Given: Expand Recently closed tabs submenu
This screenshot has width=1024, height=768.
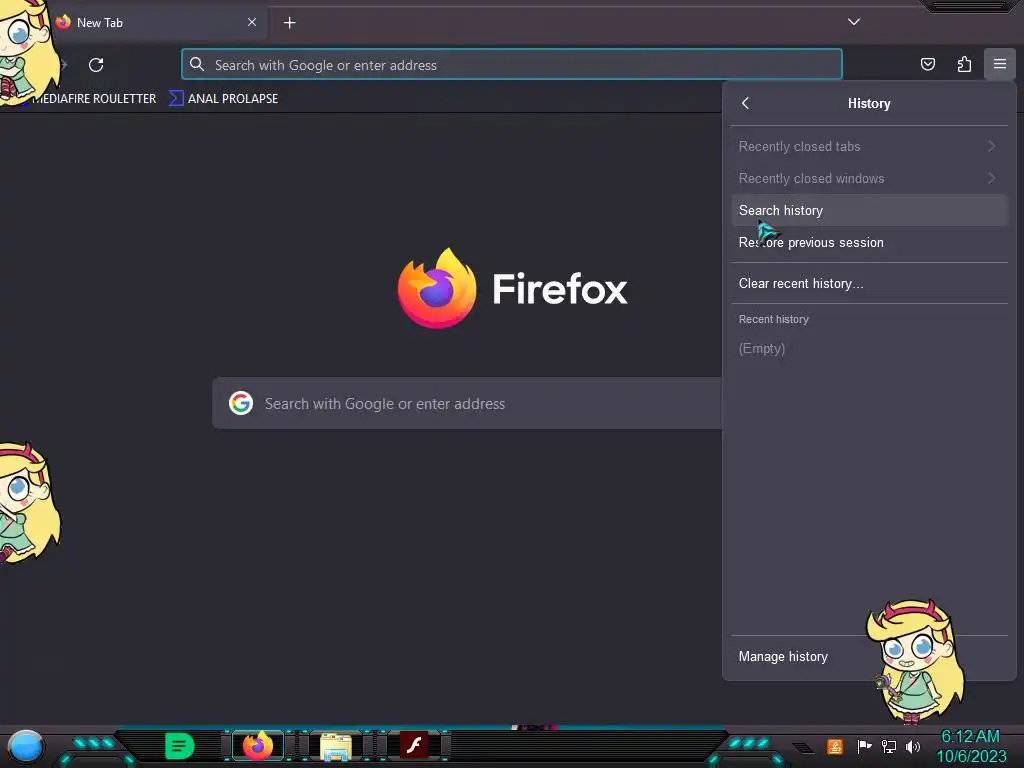Looking at the screenshot, I should pos(869,146).
